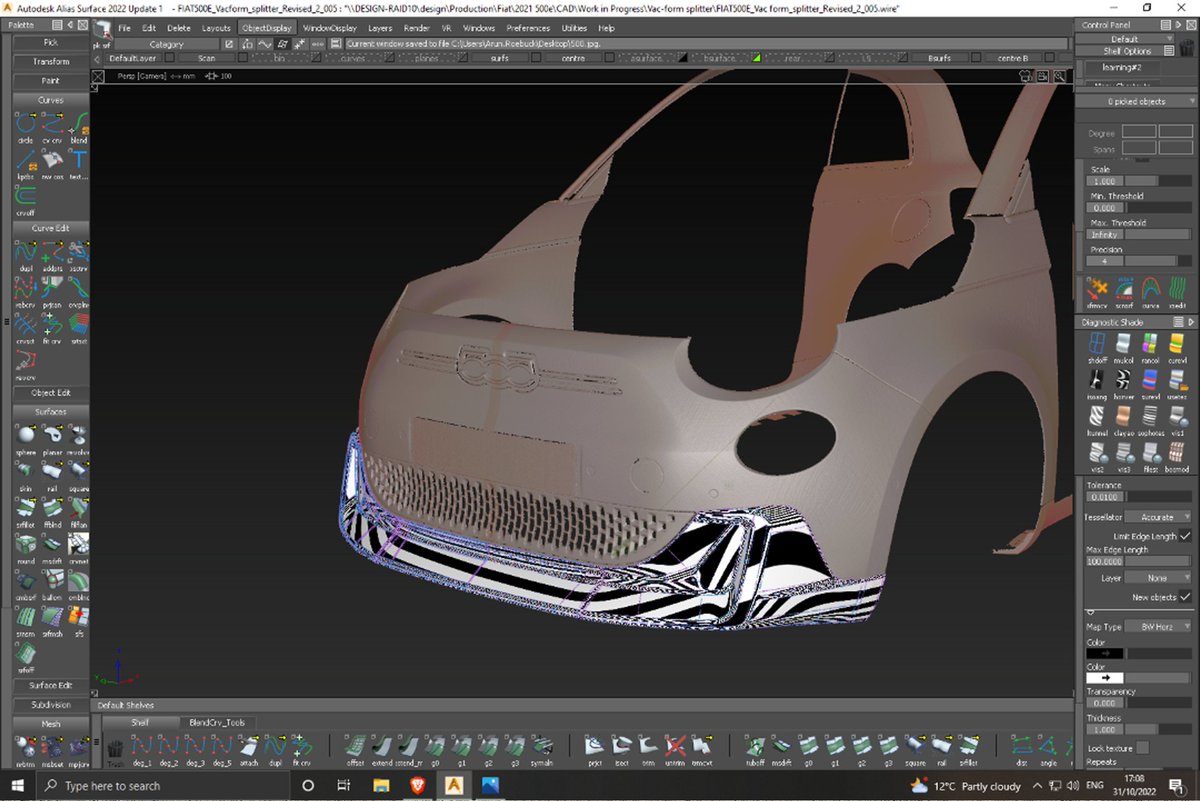Image resolution: width=1200 pixels, height=801 pixels.
Task: Expand the Surface Edit palette section
Action: [51, 685]
